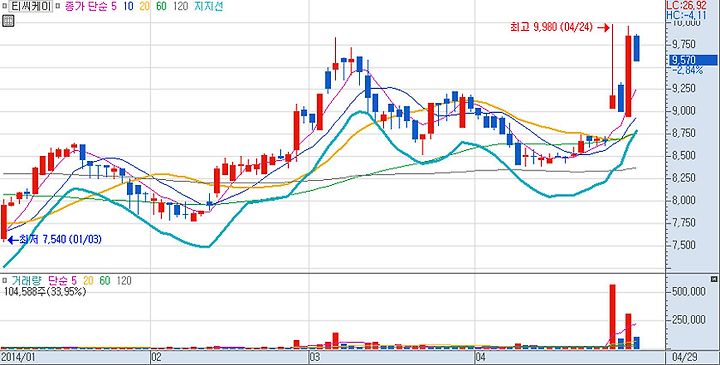
Task: Select the 03 month axis segment
Action: (392, 357)
